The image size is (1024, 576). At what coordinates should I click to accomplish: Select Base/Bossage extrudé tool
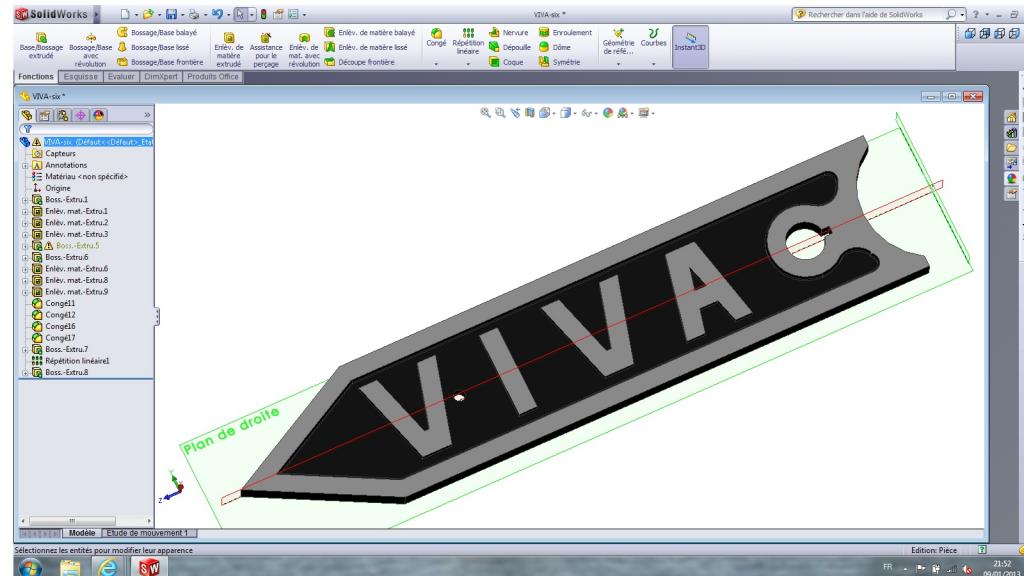click(41, 46)
